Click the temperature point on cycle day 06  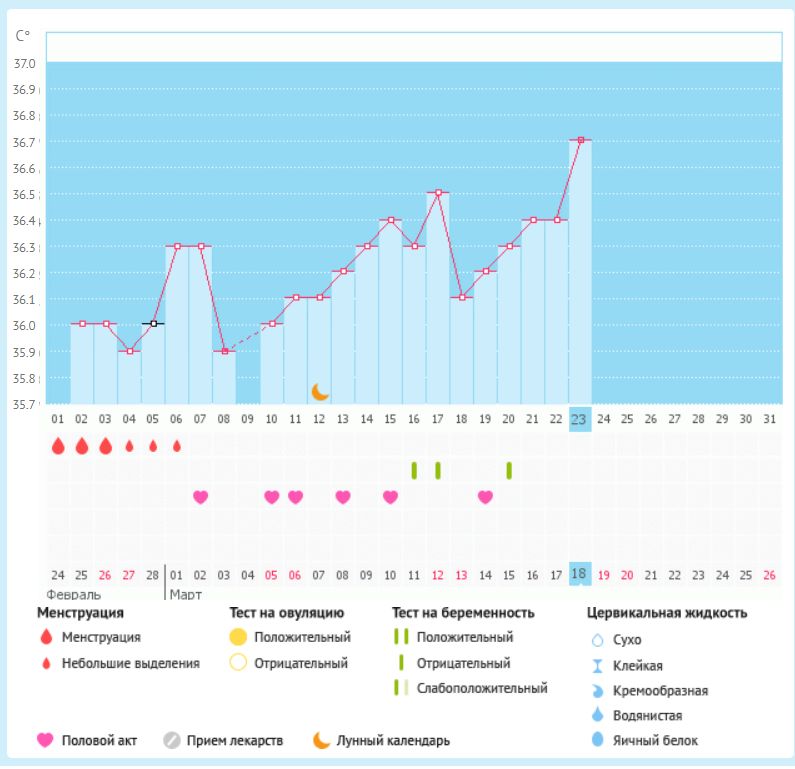[x=177, y=246]
